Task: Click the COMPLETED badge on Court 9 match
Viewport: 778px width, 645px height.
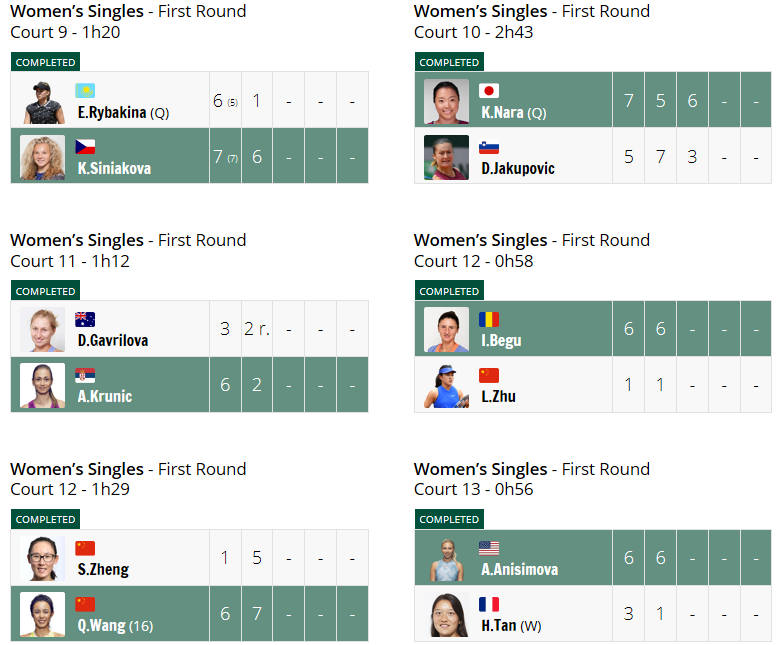Action: [46, 63]
